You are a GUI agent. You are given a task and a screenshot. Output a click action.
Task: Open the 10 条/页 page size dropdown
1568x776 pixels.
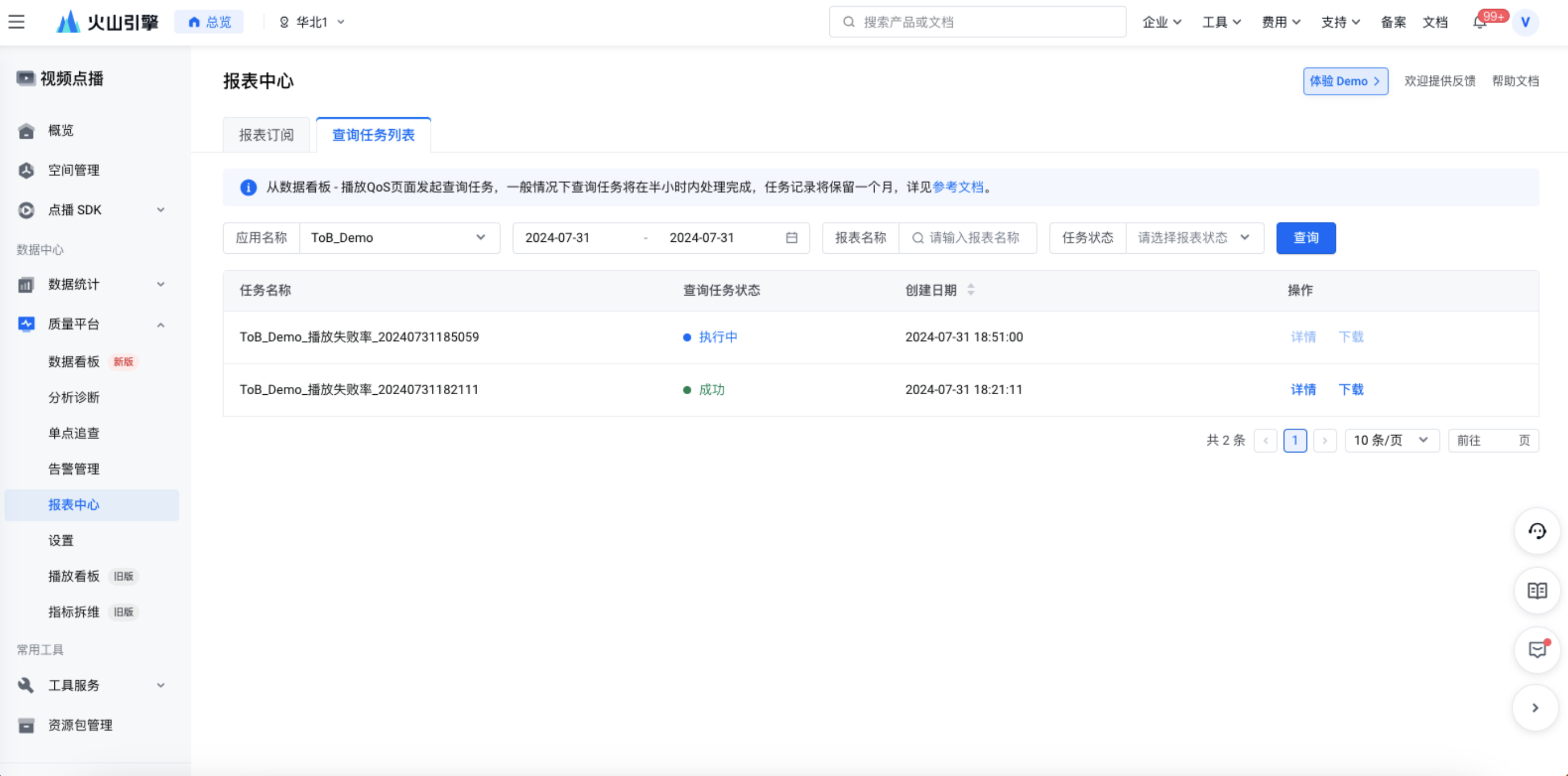[x=1391, y=440]
